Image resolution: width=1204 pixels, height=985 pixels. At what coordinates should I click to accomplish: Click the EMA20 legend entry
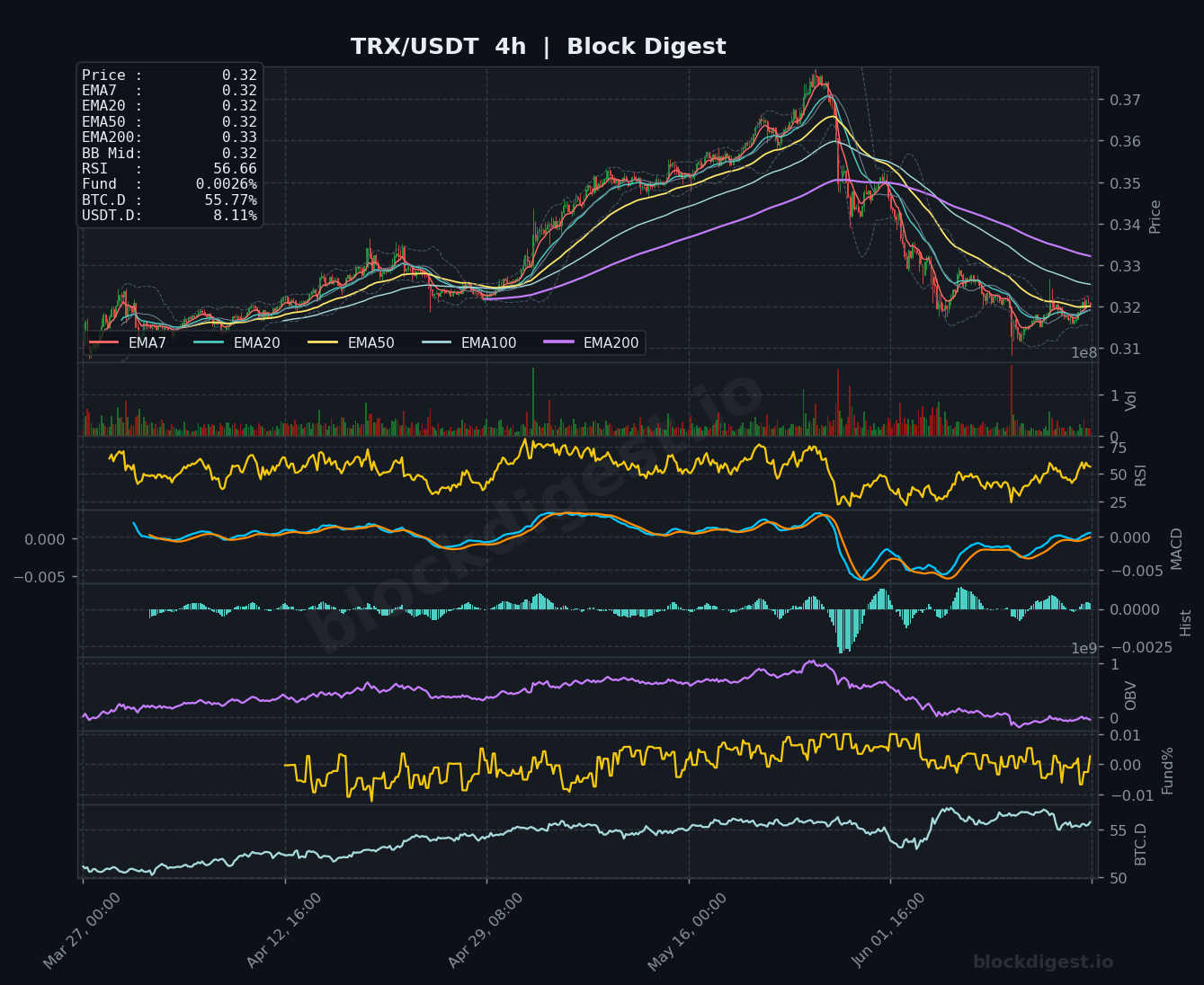point(236,342)
